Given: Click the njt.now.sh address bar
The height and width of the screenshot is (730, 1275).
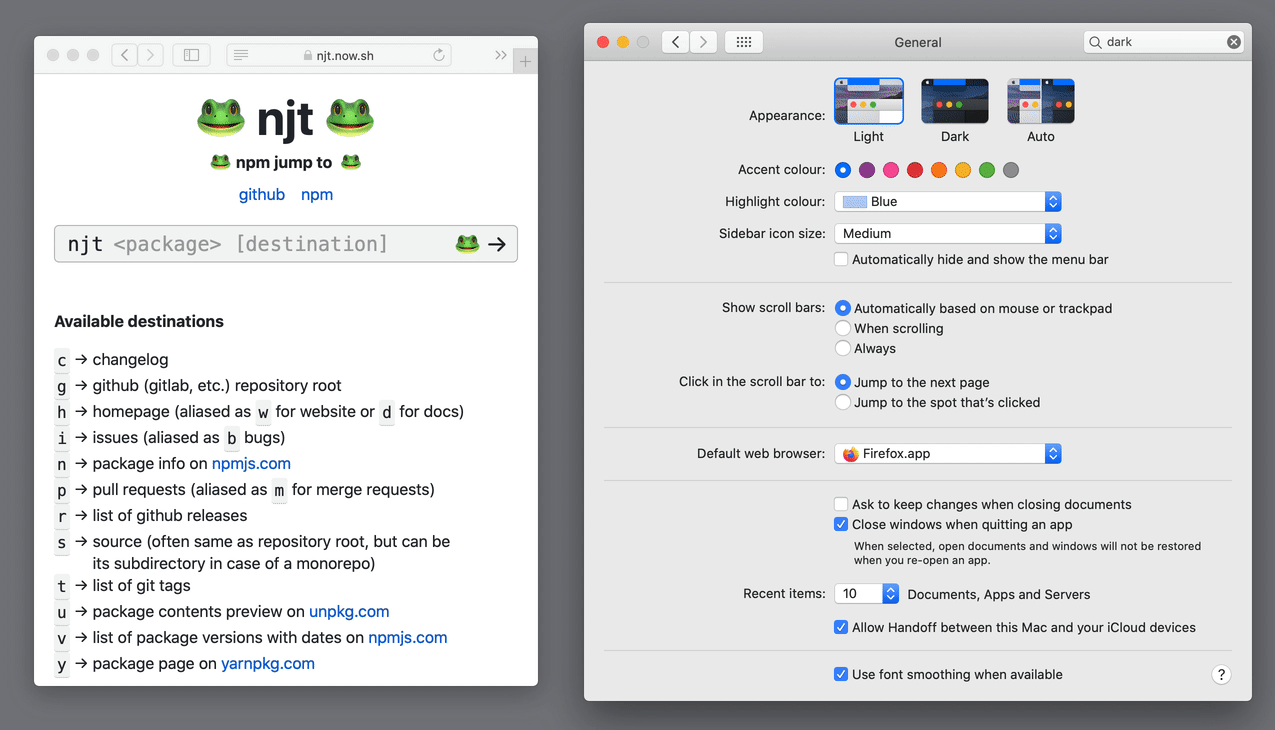Looking at the screenshot, I should (339, 55).
